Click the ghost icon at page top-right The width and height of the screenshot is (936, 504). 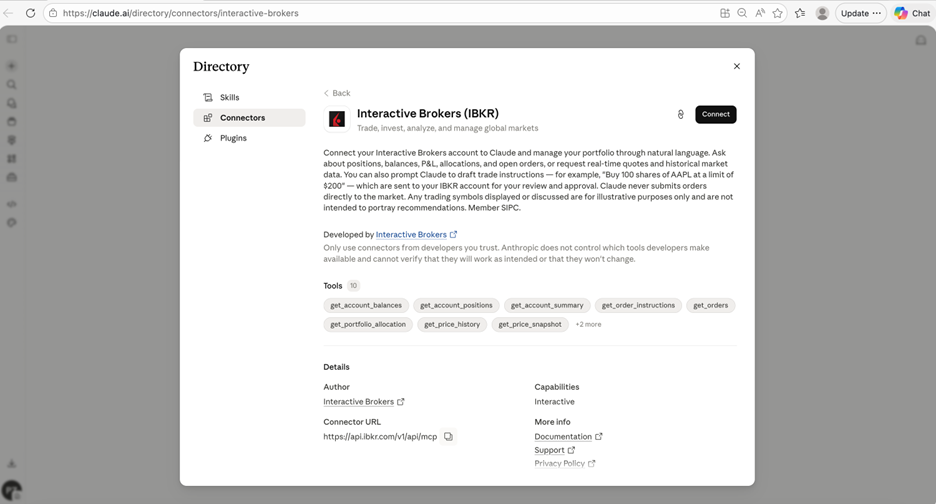(921, 40)
